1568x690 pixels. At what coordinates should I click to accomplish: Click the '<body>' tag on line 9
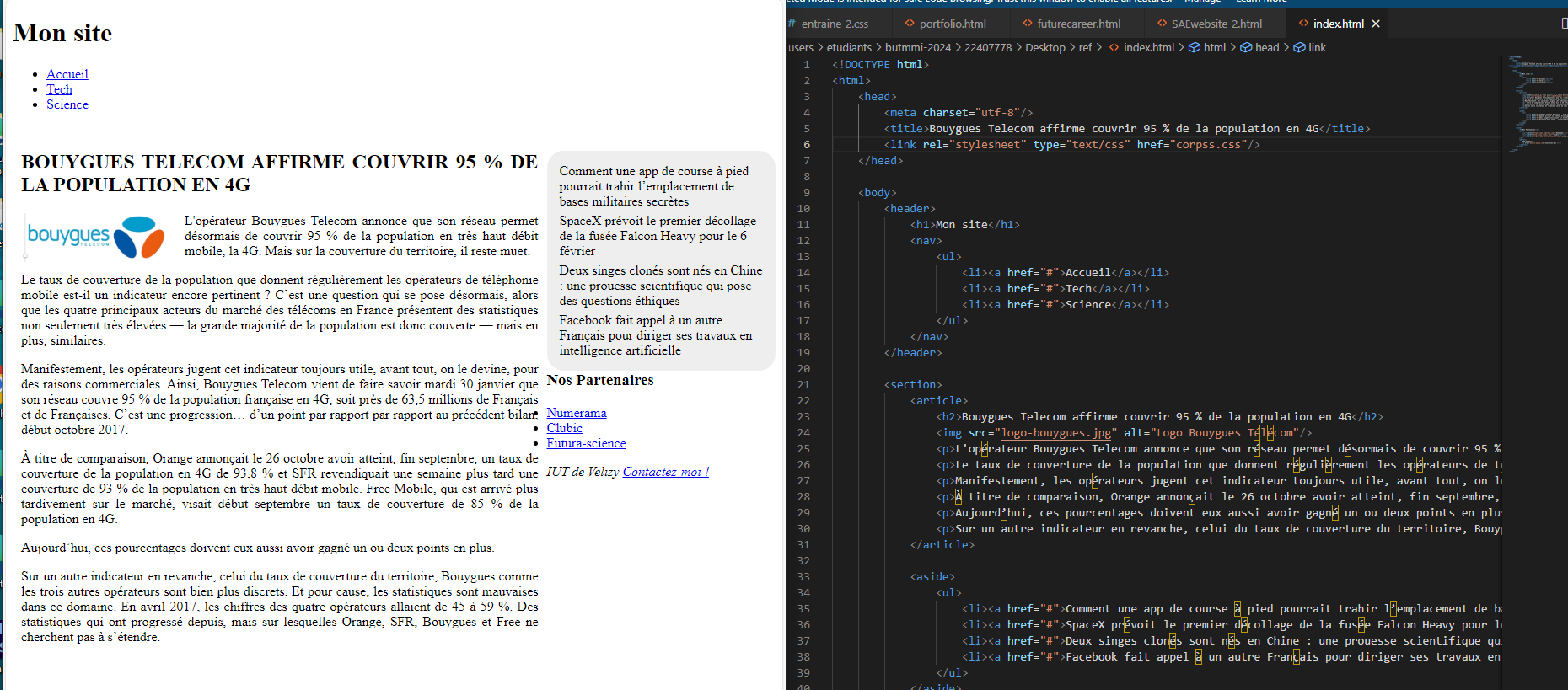878,192
